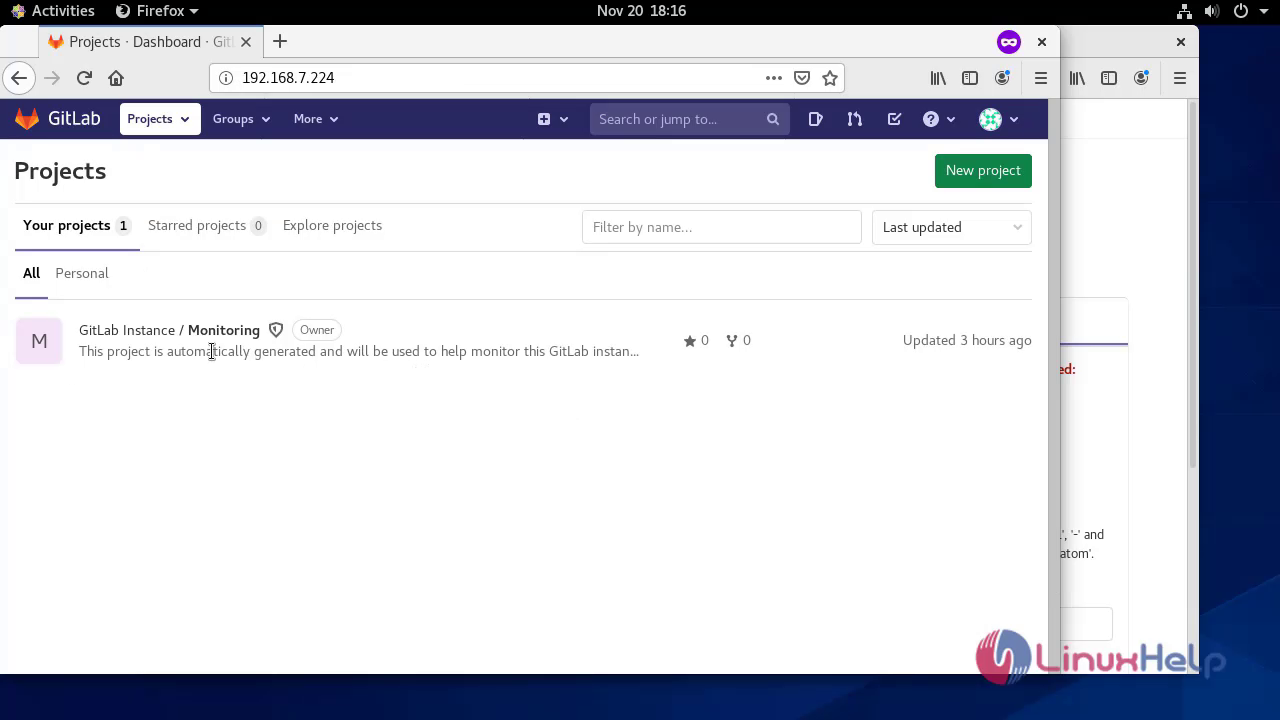Open the Library icon in front window
The width and height of the screenshot is (1280, 720).
coord(938,78)
